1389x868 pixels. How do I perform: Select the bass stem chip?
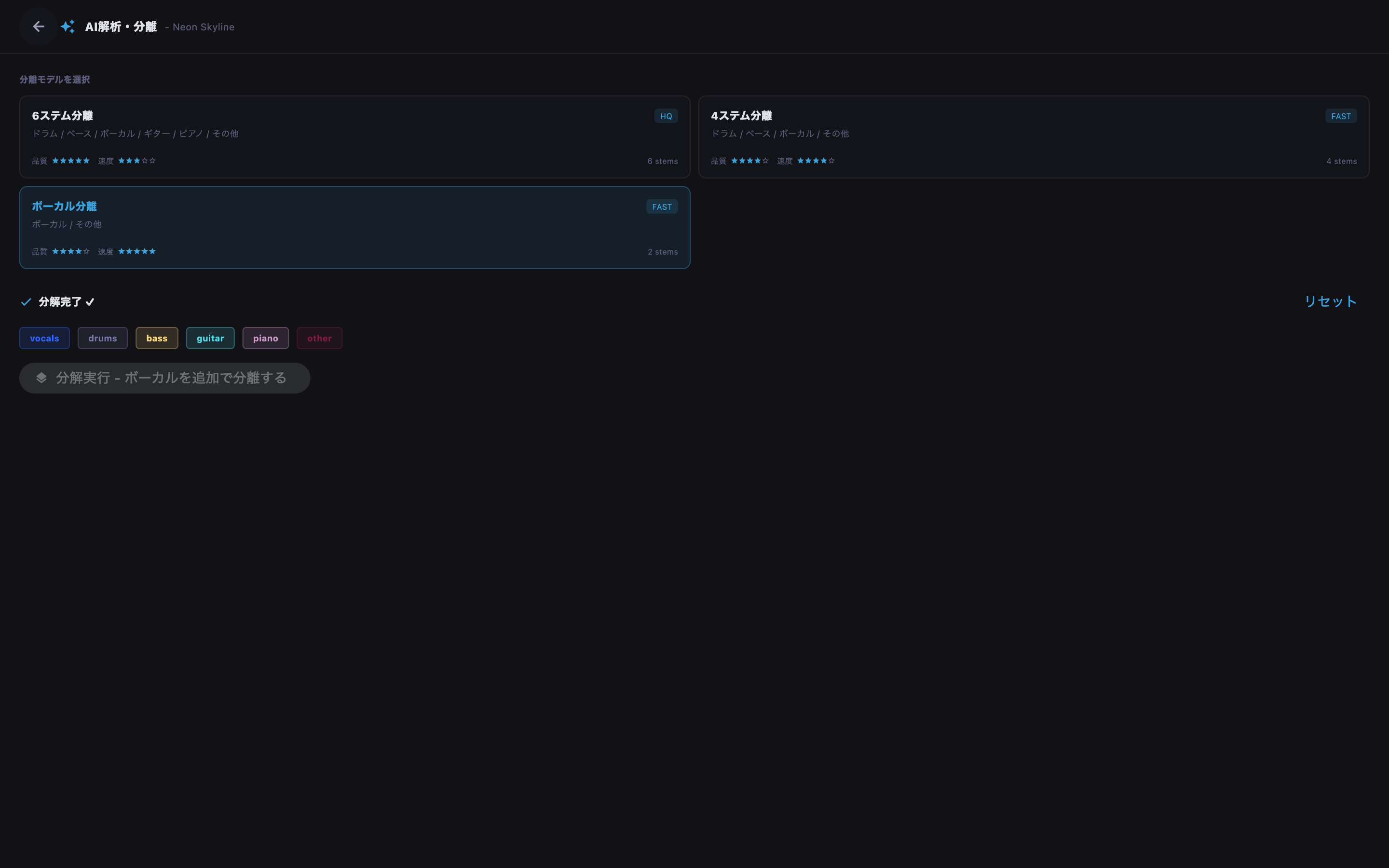(157, 338)
